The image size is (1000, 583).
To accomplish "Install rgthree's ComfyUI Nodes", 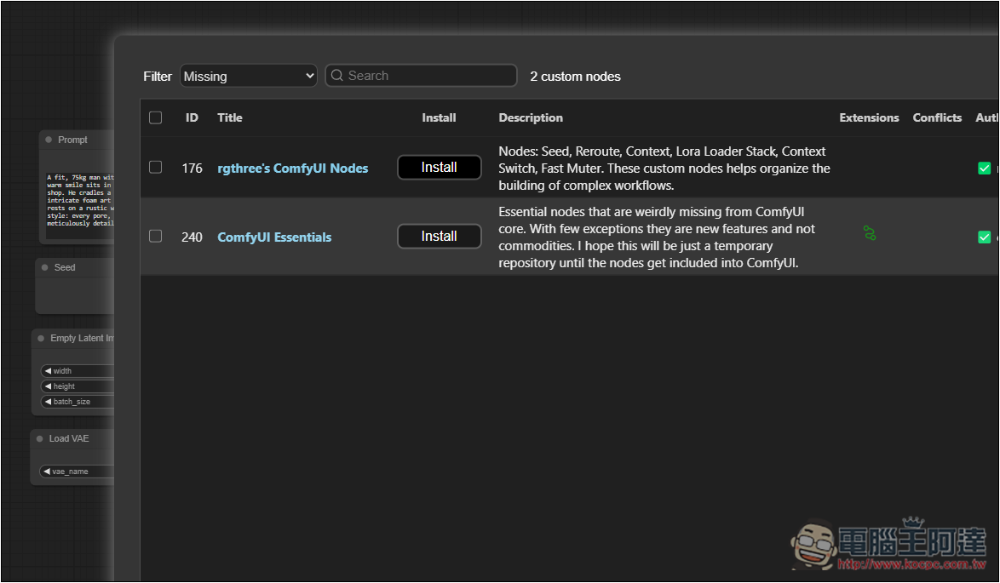I will click(439, 167).
